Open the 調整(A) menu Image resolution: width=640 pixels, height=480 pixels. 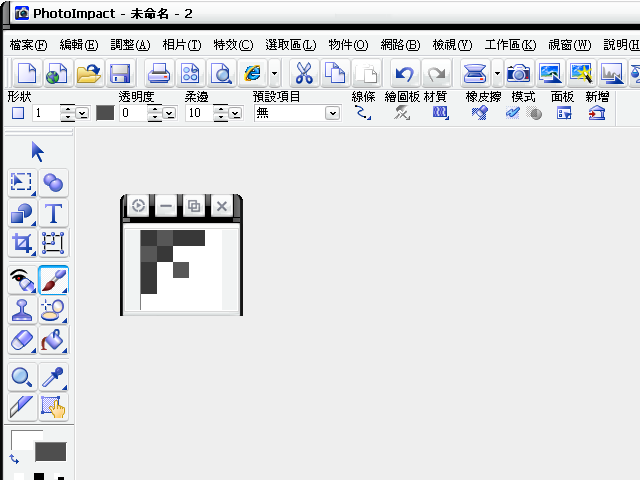point(130,44)
